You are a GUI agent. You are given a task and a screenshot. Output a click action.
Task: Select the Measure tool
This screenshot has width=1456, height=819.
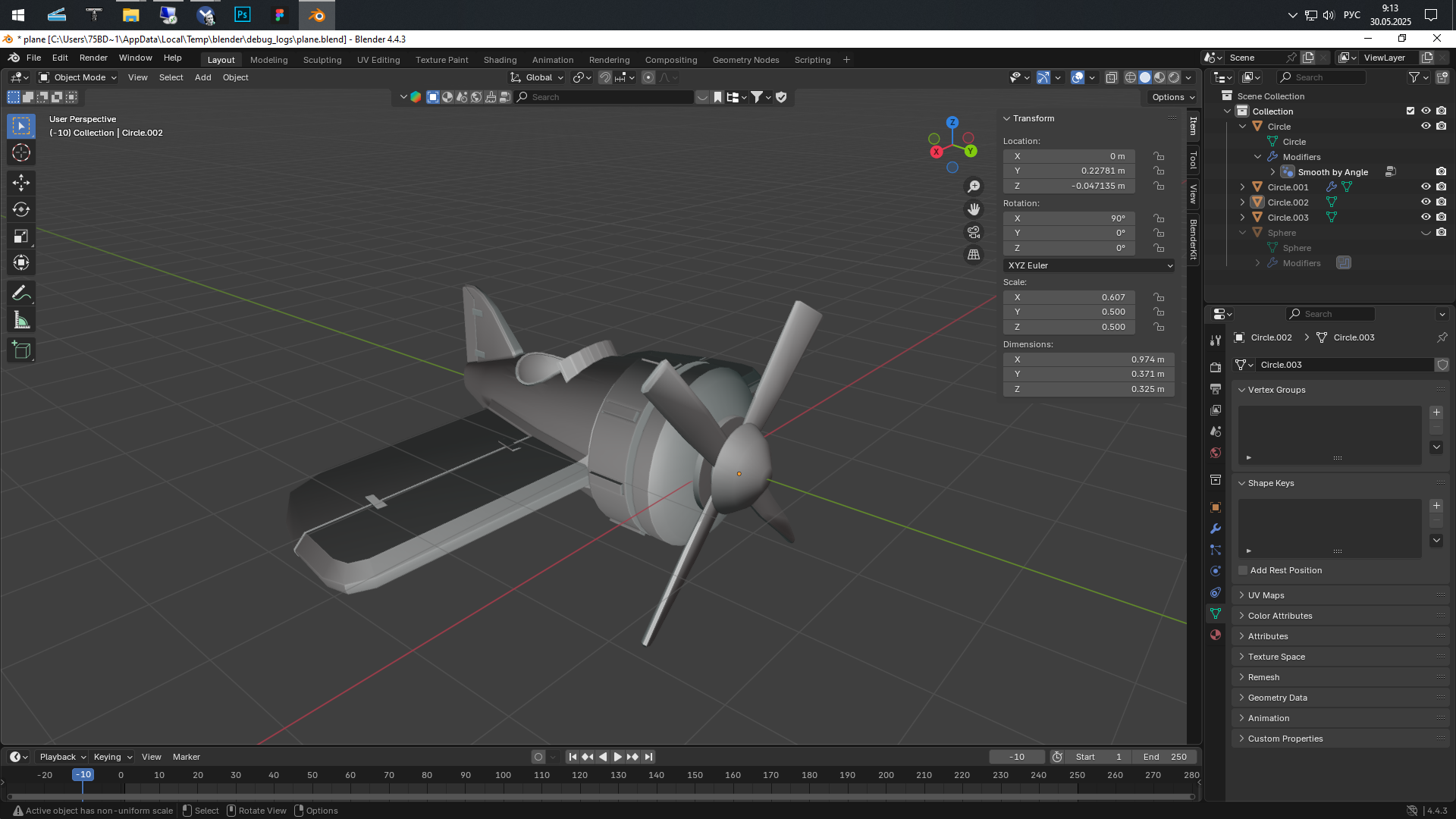click(20, 318)
